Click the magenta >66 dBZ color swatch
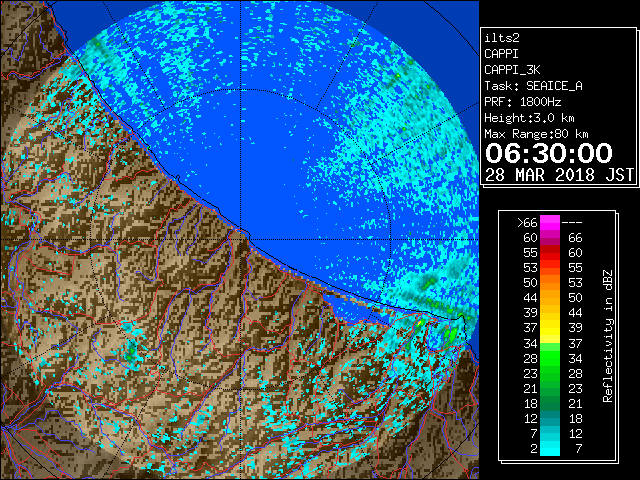Viewport: 640px width, 480px height. [x=550, y=223]
